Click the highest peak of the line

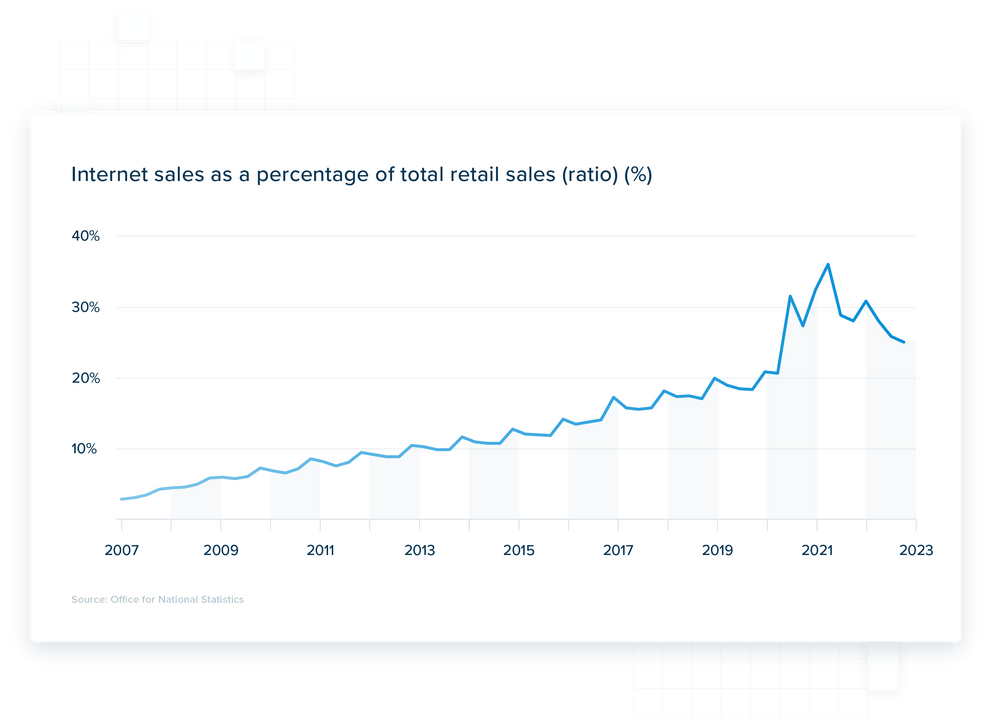point(828,264)
